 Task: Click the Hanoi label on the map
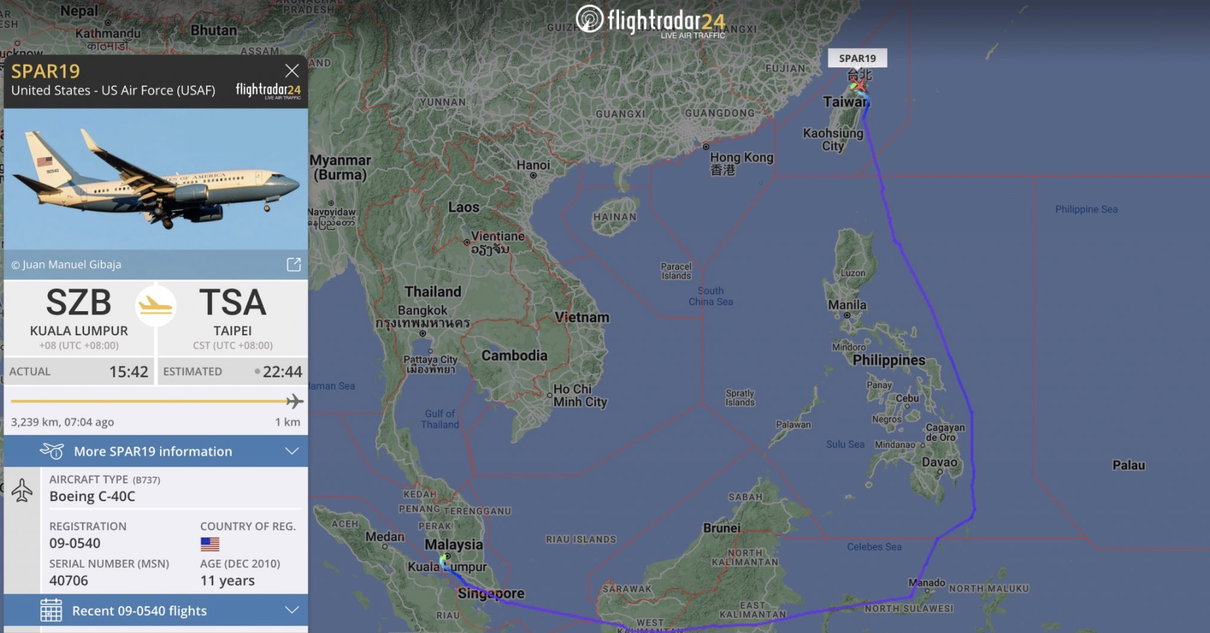[533, 165]
